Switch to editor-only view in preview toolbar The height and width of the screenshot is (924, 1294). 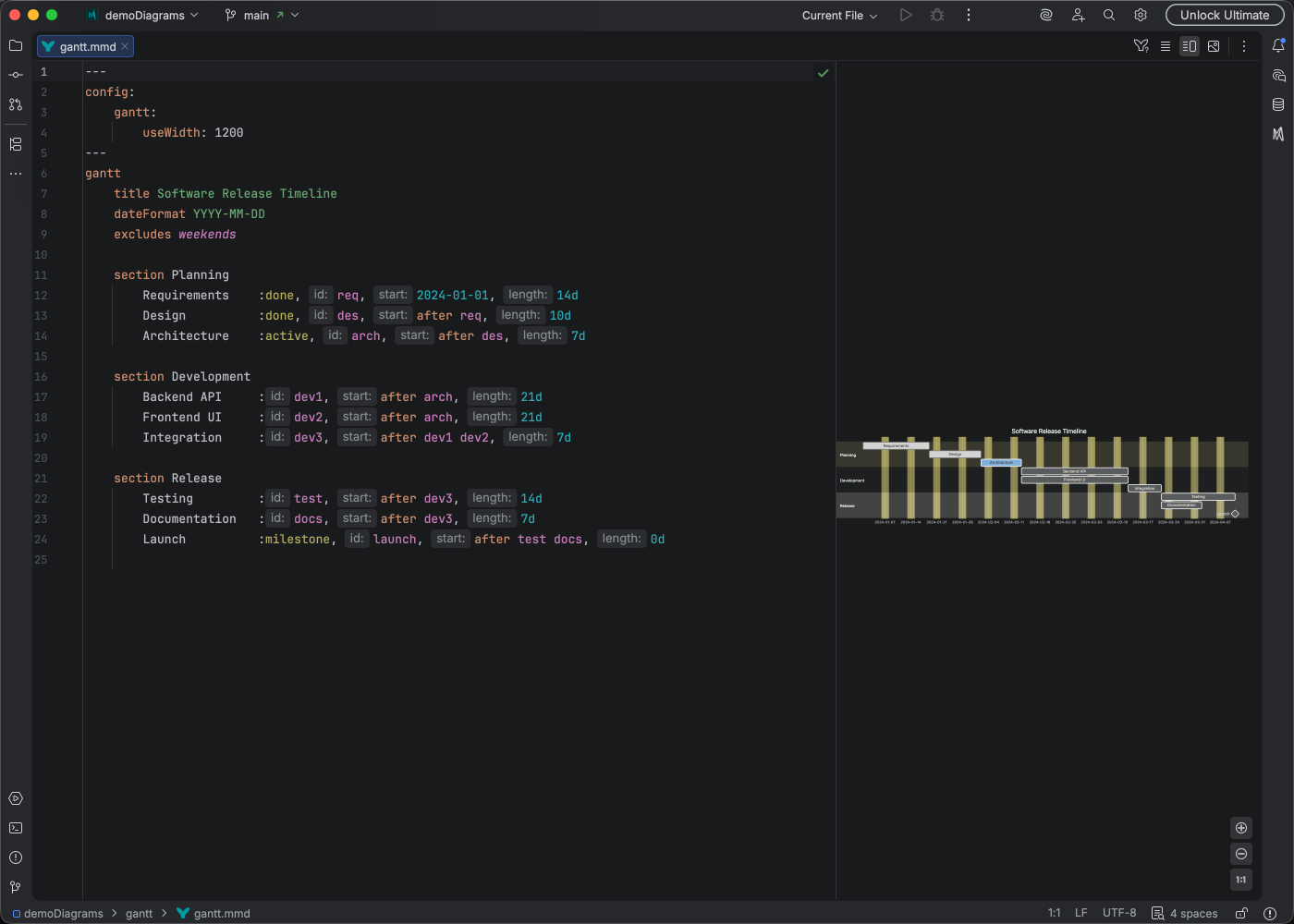click(x=1166, y=45)
